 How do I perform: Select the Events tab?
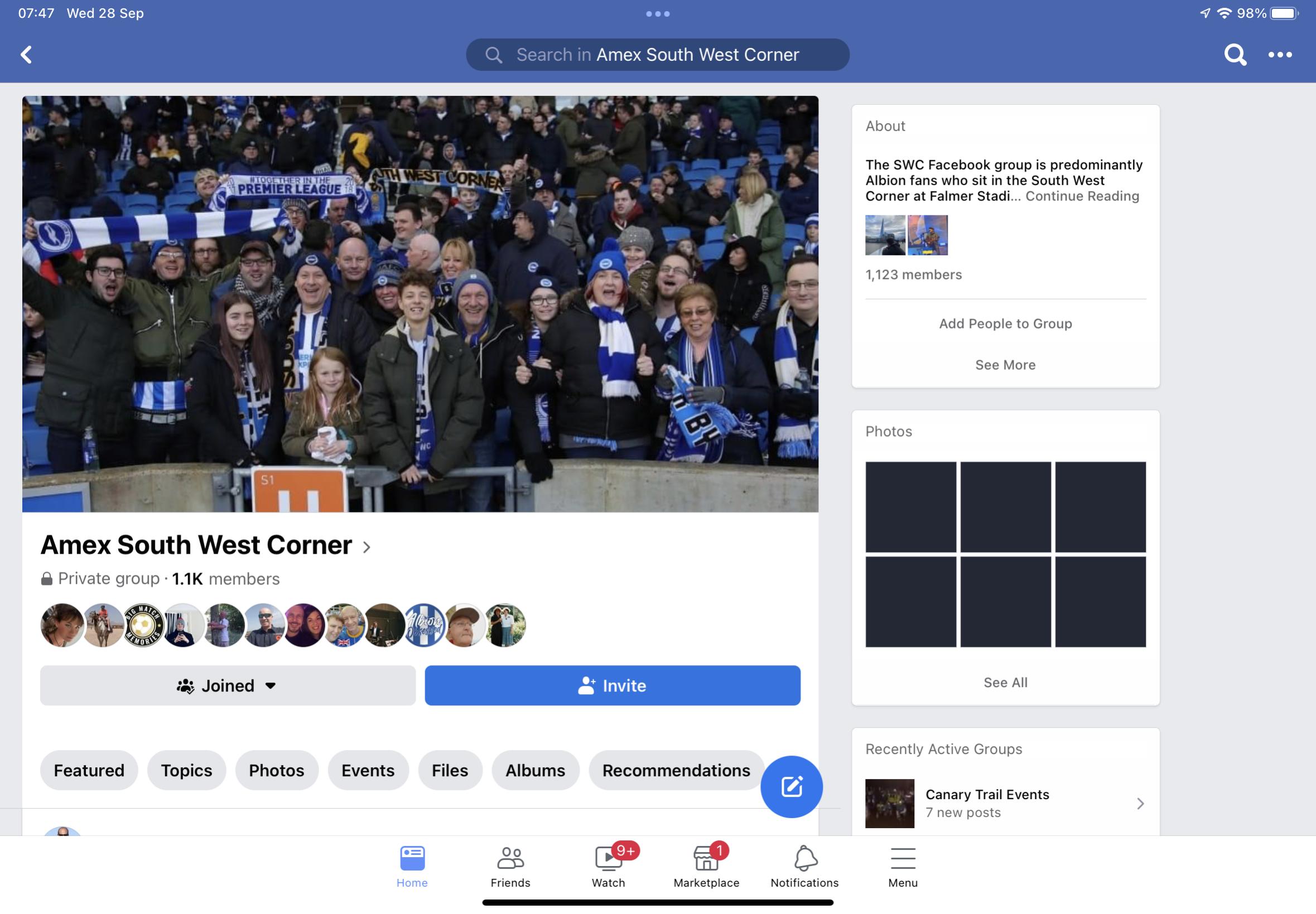(x=368, y=770)
